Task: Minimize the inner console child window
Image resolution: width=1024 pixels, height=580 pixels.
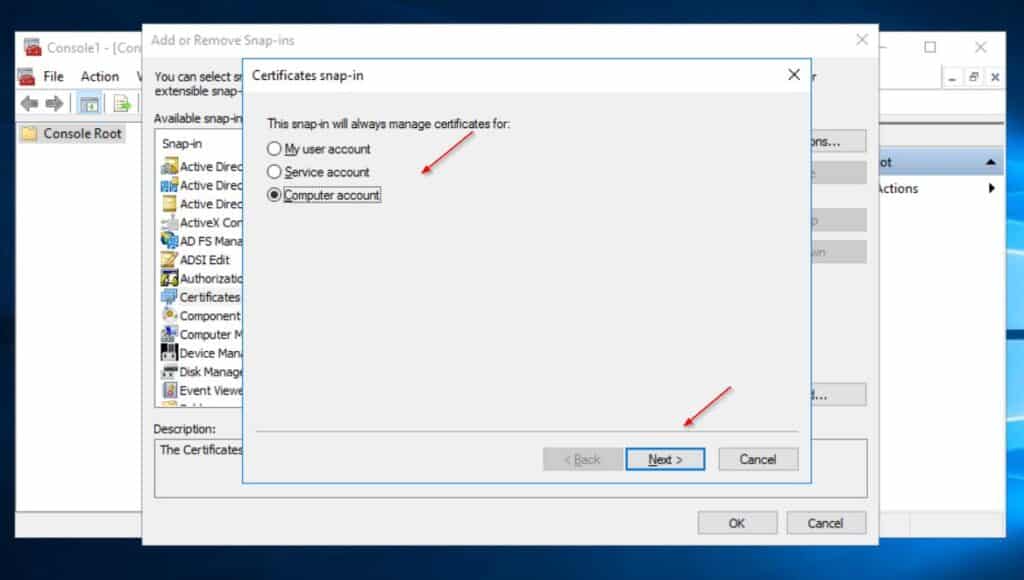Action: coord(953,77)
